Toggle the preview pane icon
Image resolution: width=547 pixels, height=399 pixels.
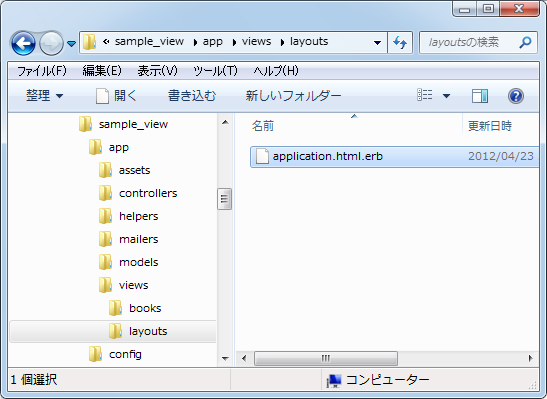click(480, 96)
